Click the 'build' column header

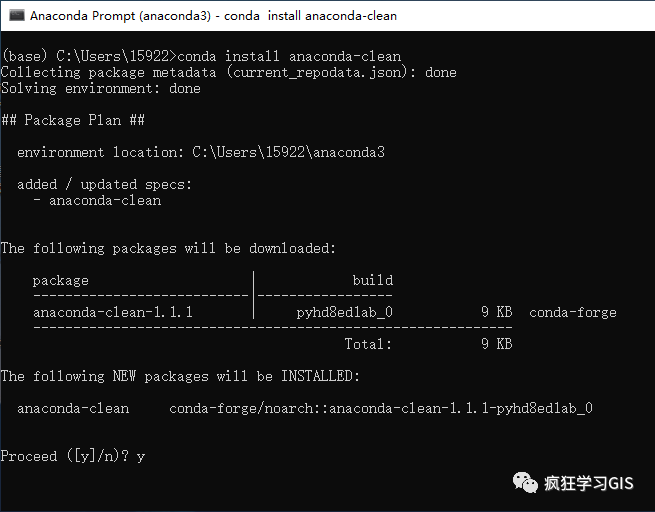[x=373, y=280]
